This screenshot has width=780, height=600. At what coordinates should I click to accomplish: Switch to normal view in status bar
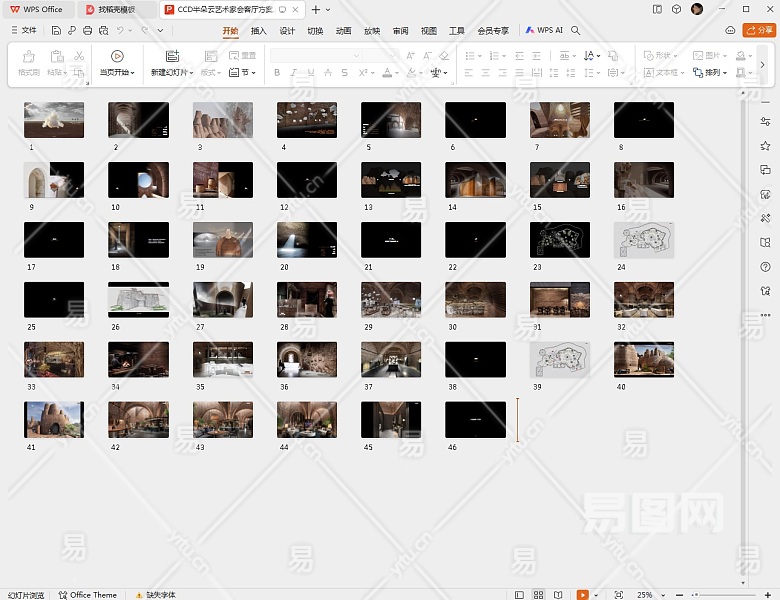click(x=520, y=594)
